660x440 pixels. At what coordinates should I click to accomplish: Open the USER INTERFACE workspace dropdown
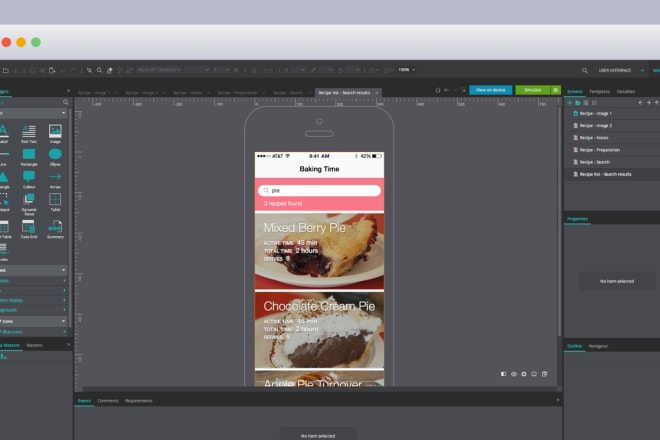click(621, 70)
